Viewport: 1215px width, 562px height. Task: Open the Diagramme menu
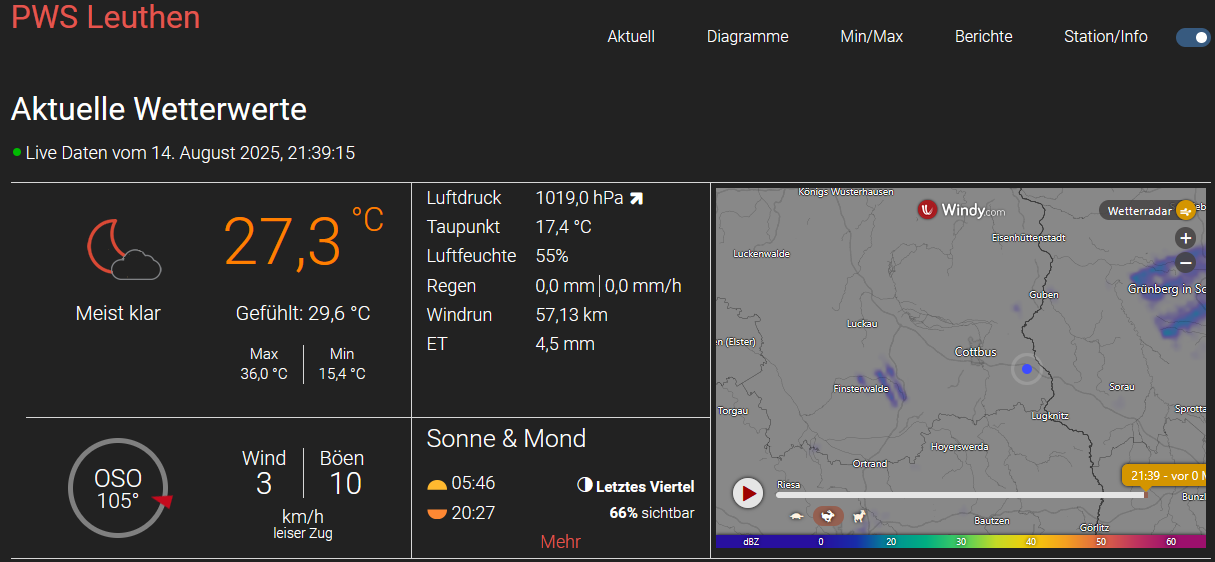747,37
